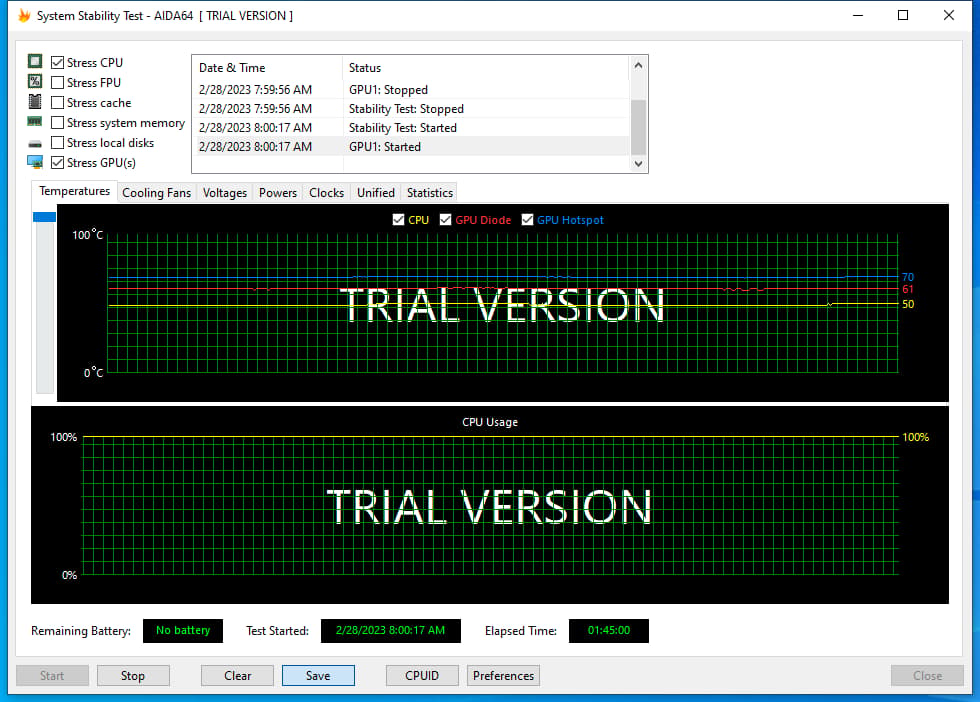Click the Save button

(318, 676)
